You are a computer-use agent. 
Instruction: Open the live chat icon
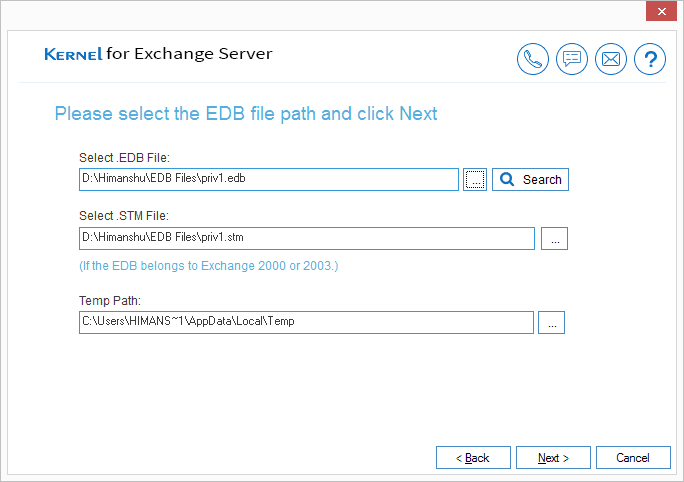(571, 59)
